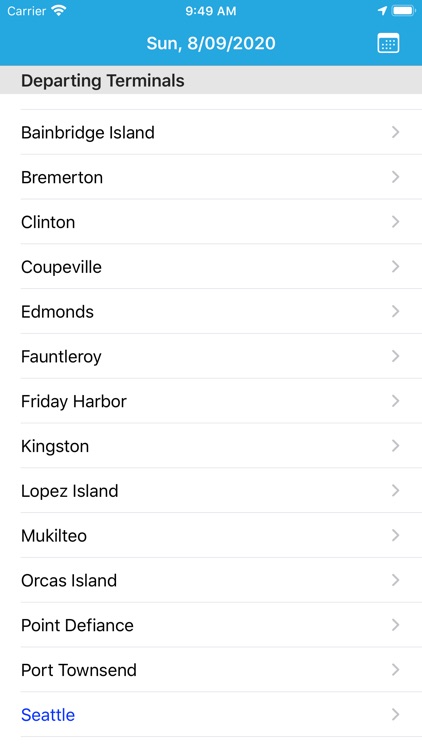This screenshot has width=422, height=750.
Task: Open the highlighted Seattle terminal link
Action: (48, 715)
